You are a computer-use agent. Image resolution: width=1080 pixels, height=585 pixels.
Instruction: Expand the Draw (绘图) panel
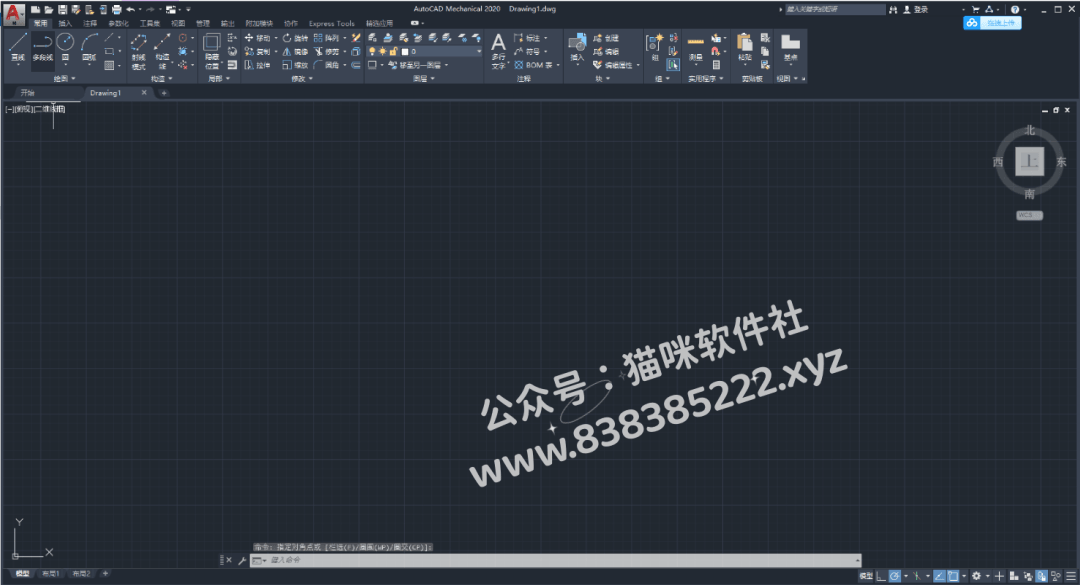tap(65, 79)
